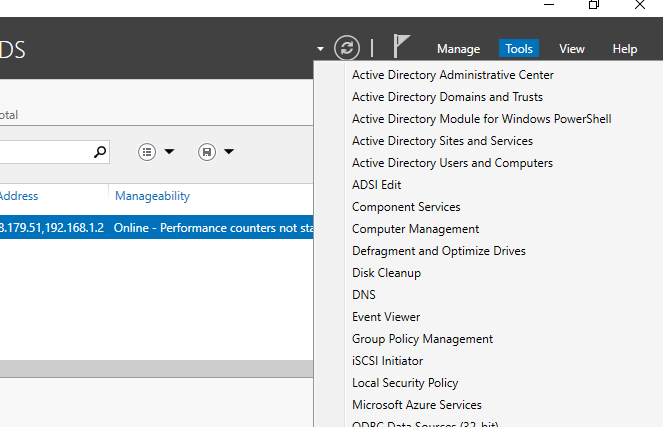Sort by Manageability column header
Screen dimensions: 663x427
pyautogui.click(x=152, y=196)
